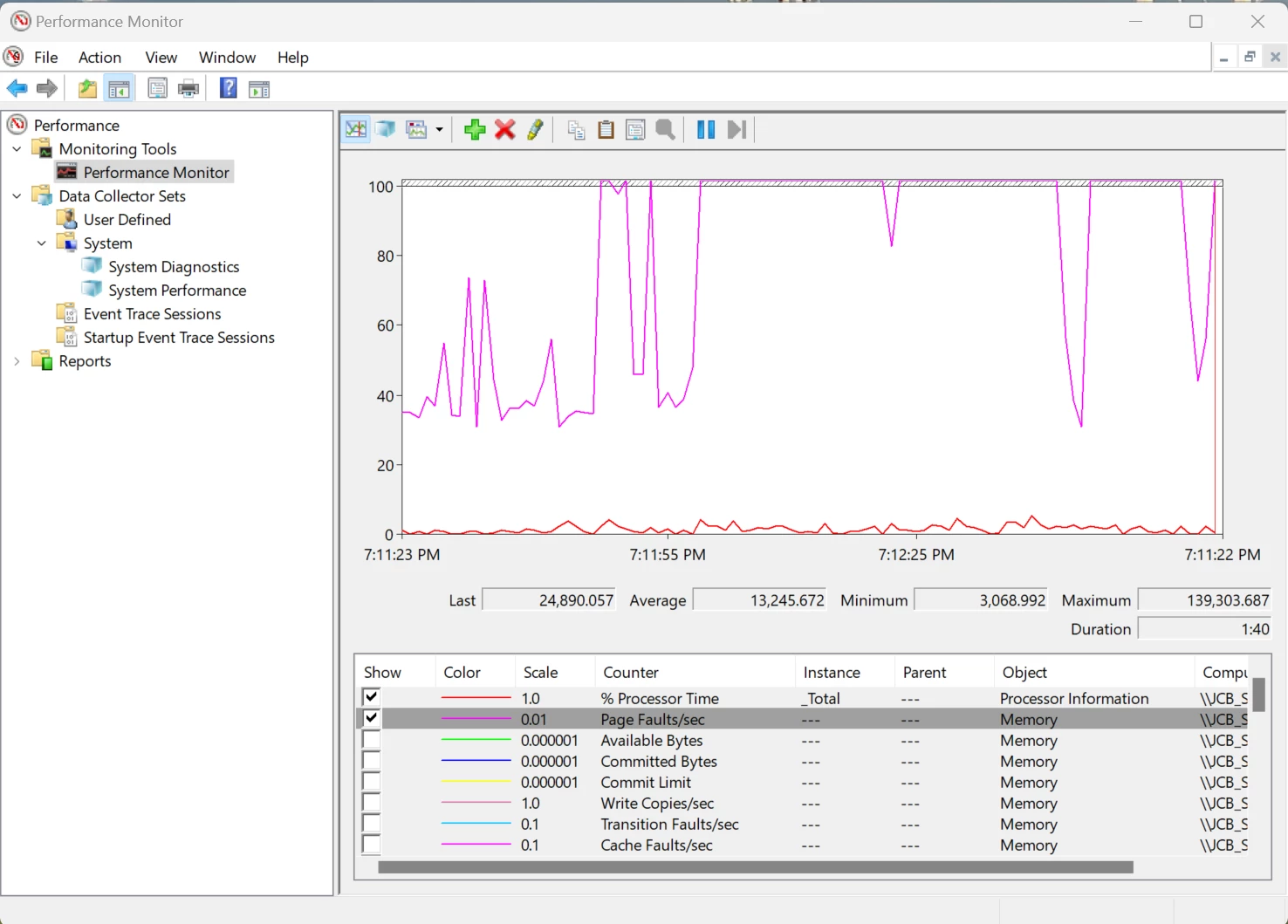Open the Action menu
1288x924 pixels.
[99, 58]
